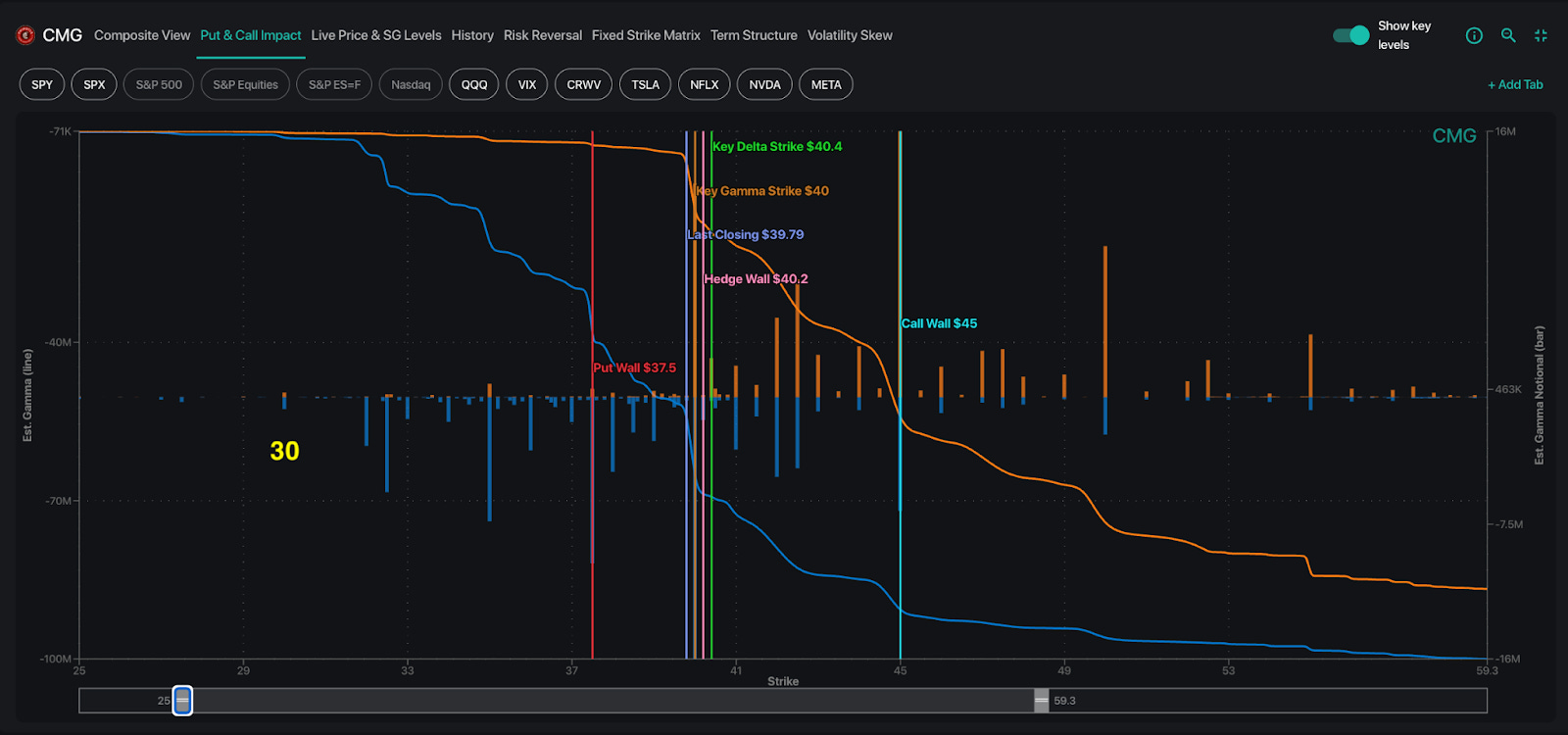
Task: Open the Term Structure tab
Action: click(754, 35)
